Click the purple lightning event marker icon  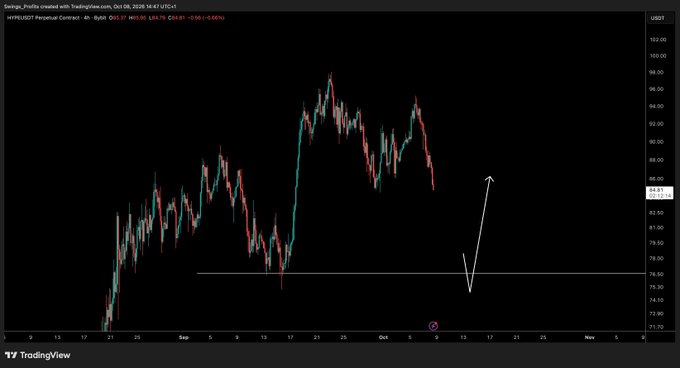pyautogui.click(x=433, y=326)
